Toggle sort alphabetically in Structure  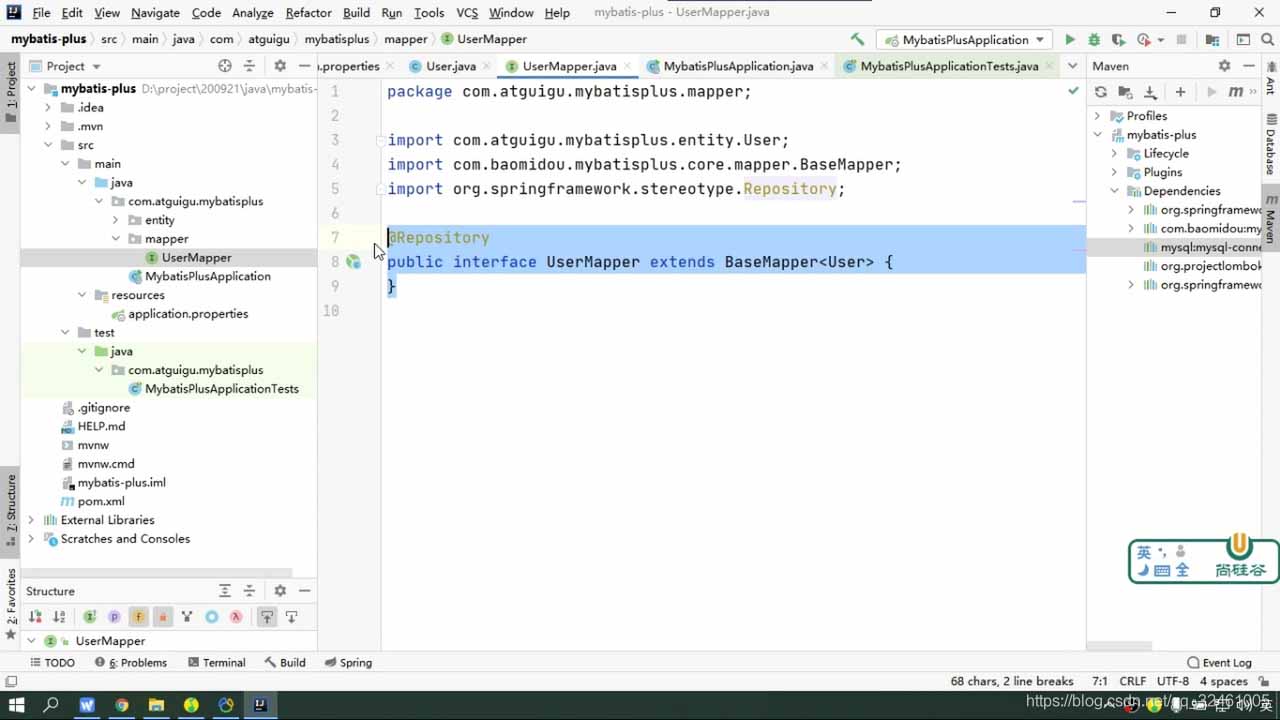[59, 617]
